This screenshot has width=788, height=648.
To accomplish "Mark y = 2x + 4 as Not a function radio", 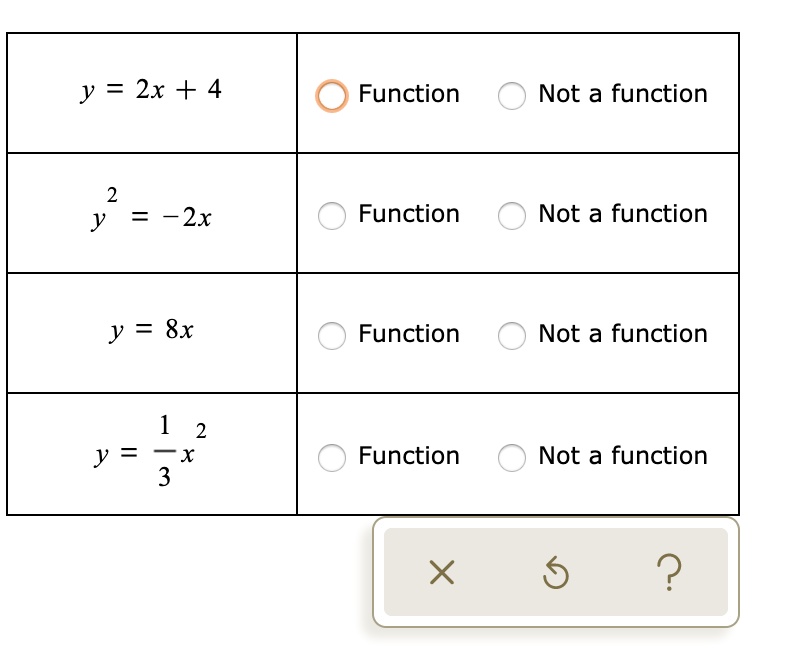I will tap(512, 95).
